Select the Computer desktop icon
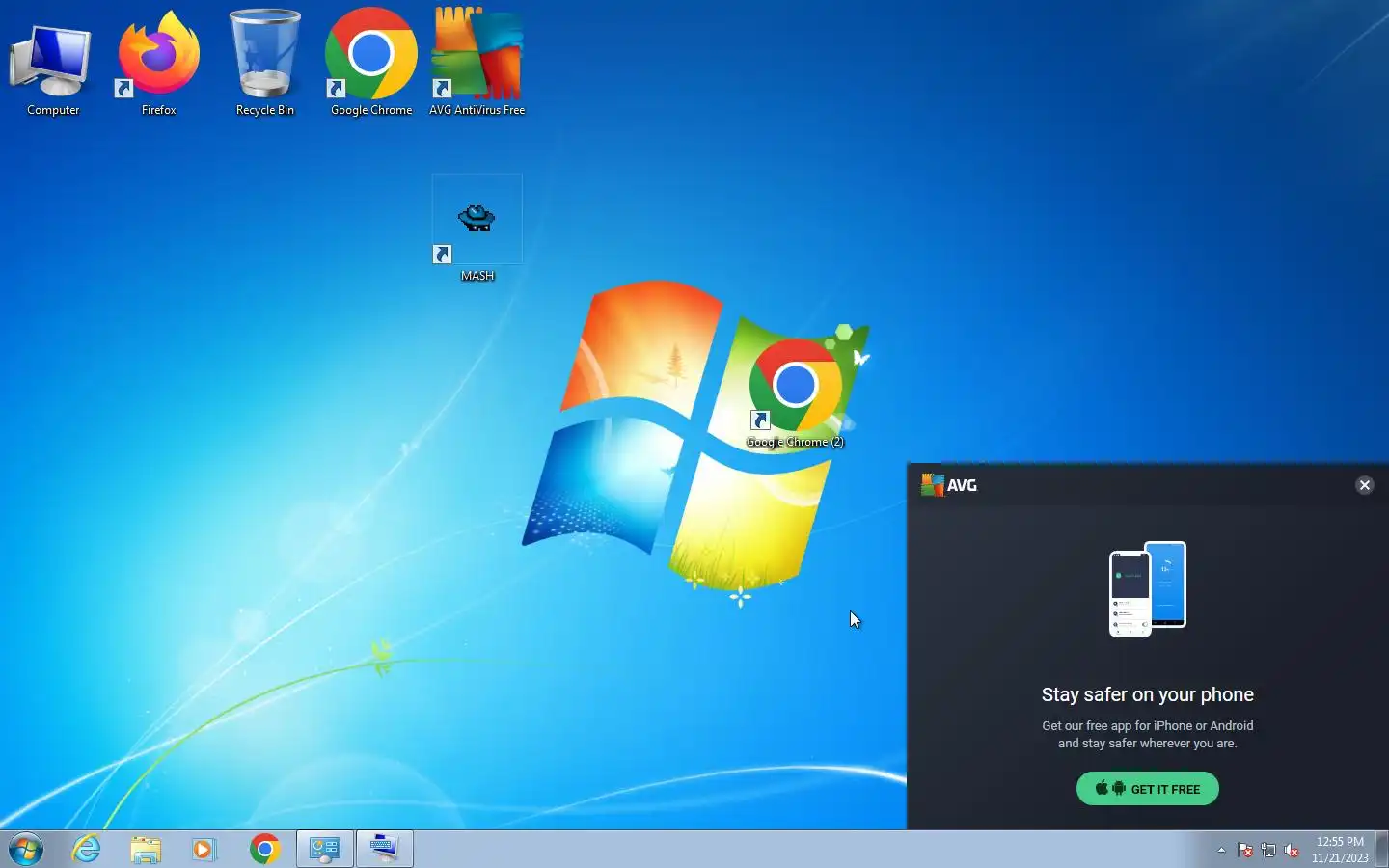 (53, 63)
